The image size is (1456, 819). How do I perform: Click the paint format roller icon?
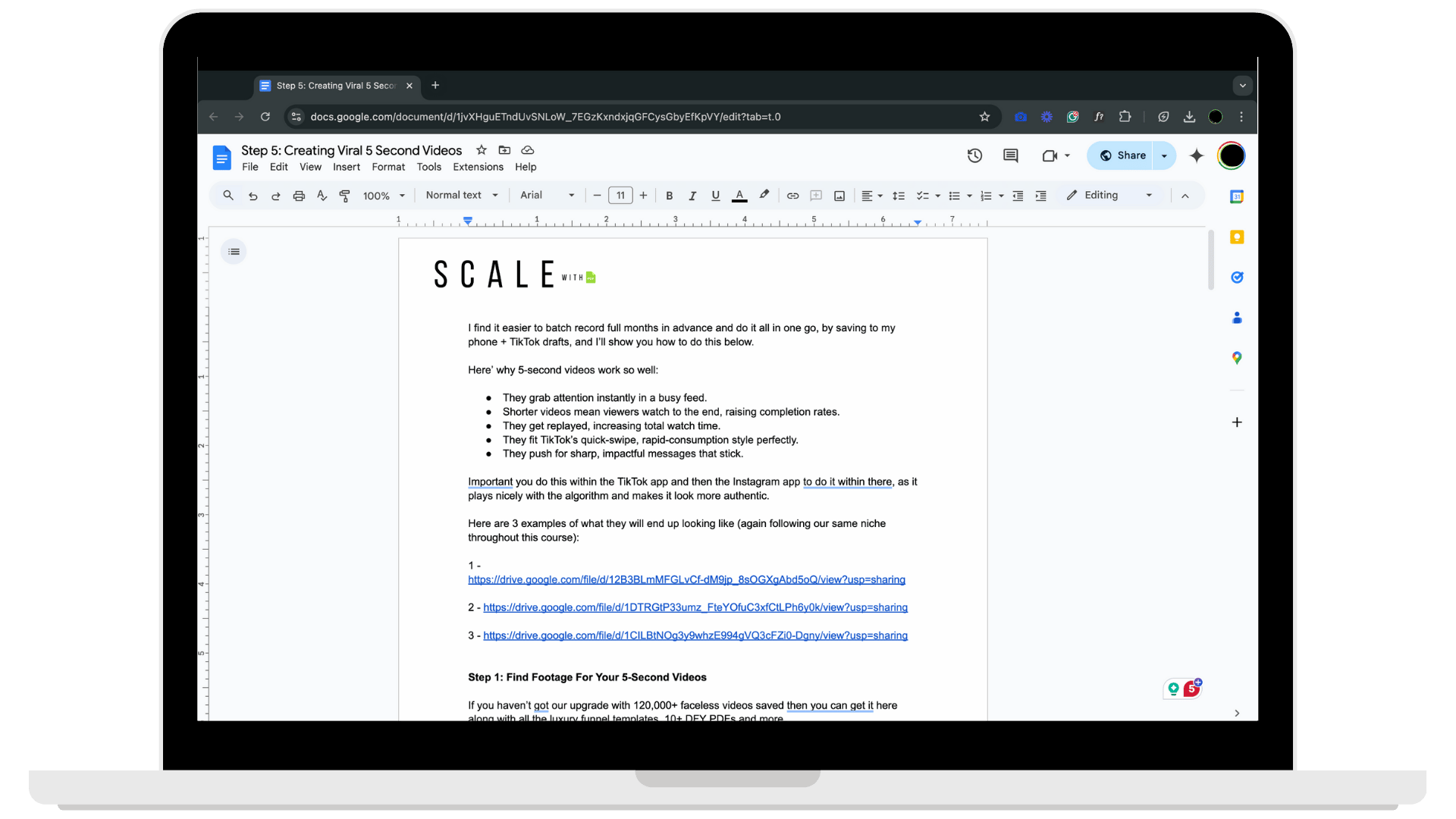click(x=344, y=196)
